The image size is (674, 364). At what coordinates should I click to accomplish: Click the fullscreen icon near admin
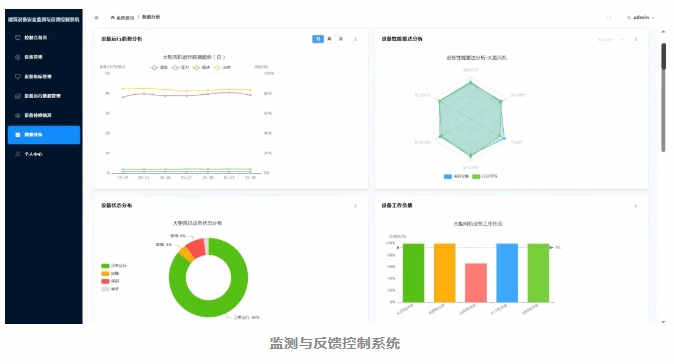click(x=609, y=18)
